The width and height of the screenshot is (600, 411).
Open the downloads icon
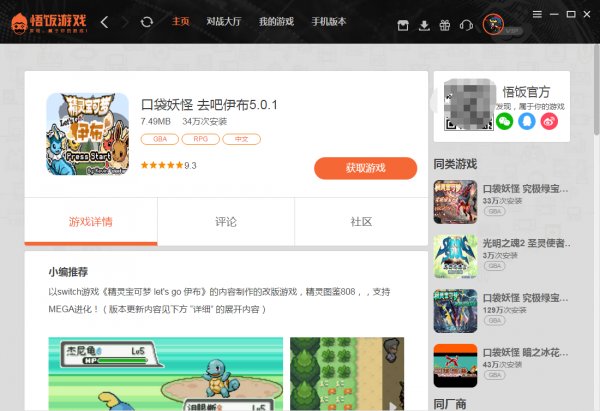[424, 26]
